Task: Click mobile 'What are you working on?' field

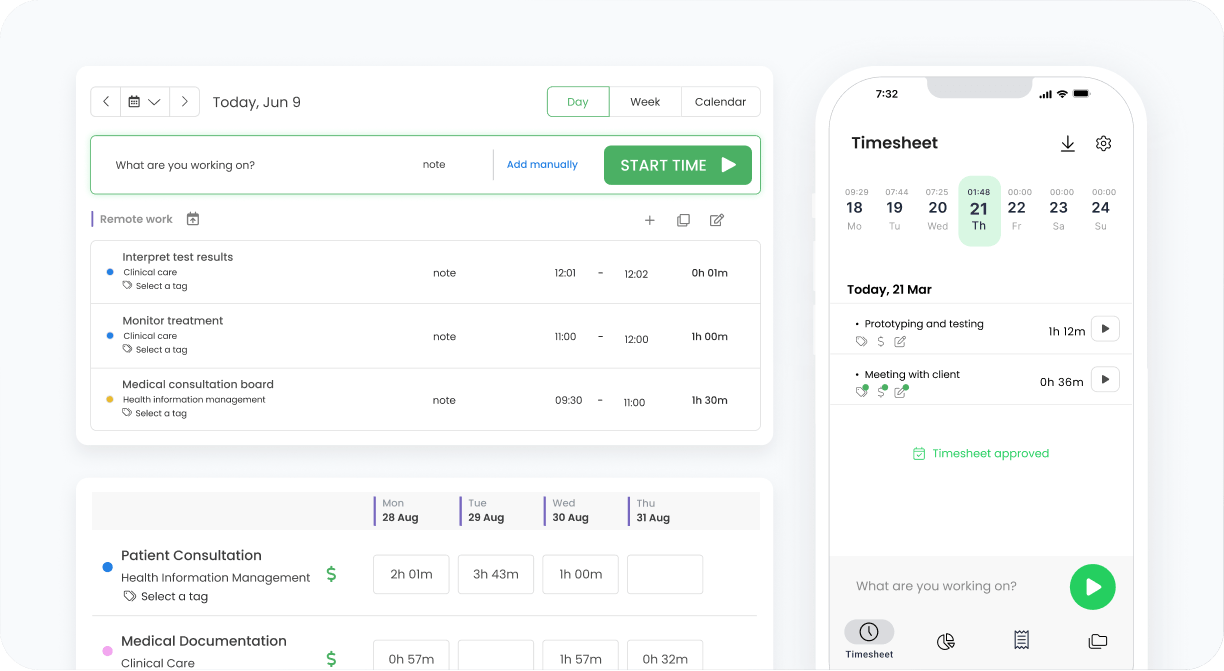Action: point(936,587)
